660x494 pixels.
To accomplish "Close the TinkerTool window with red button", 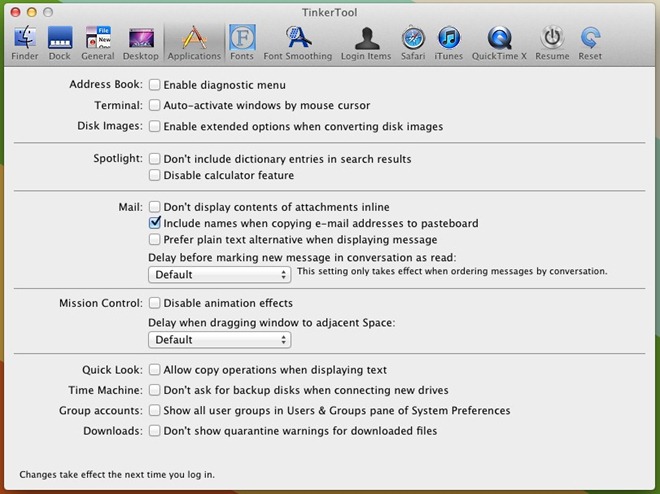I will click(x=16, y=12).
